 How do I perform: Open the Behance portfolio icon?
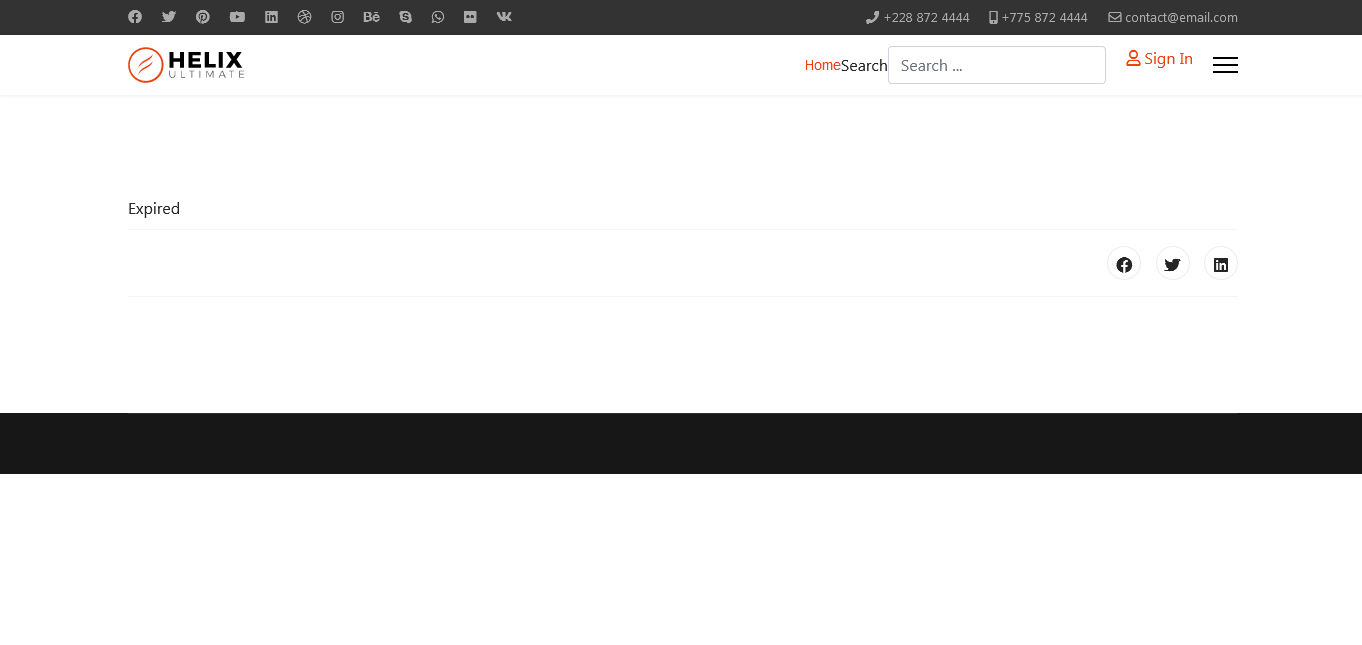pos(371,17)
